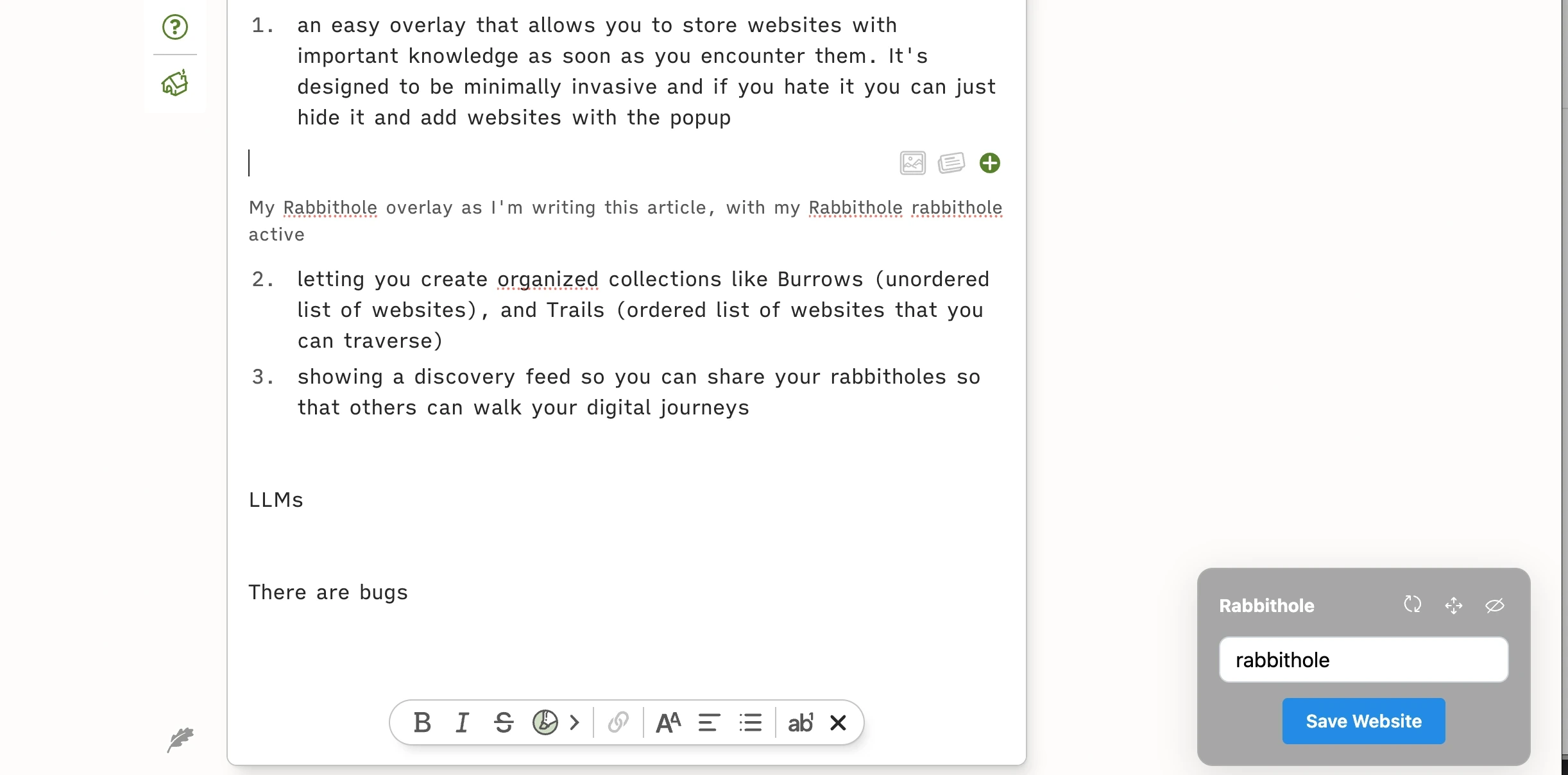Open the home page via the house icon
The width and height of the screenshot is (1568, 775).
[175, 83]
